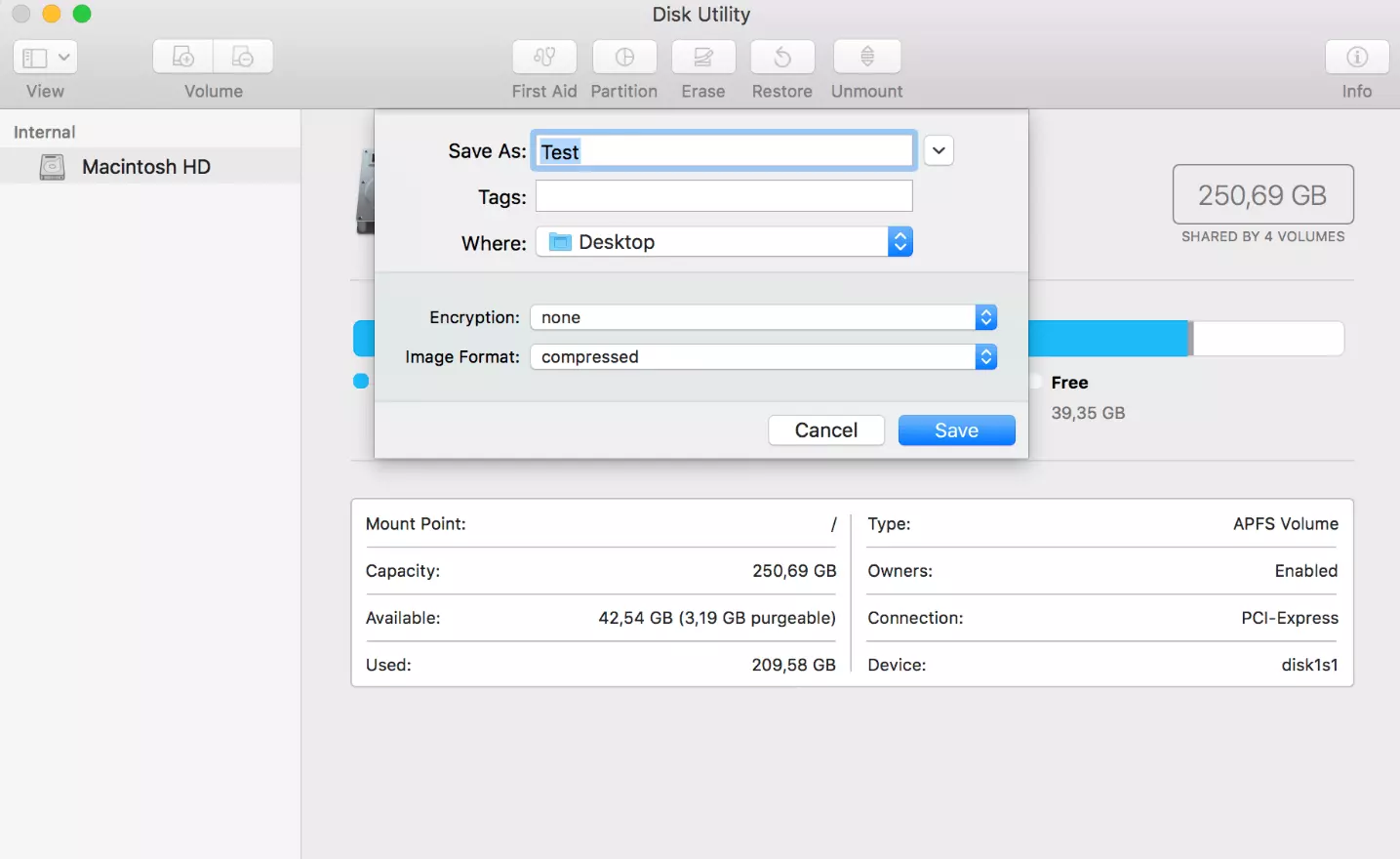Click the yellow minimize window button
Image resolution: width=1400 pixels, height=859 pixels.
52,14
